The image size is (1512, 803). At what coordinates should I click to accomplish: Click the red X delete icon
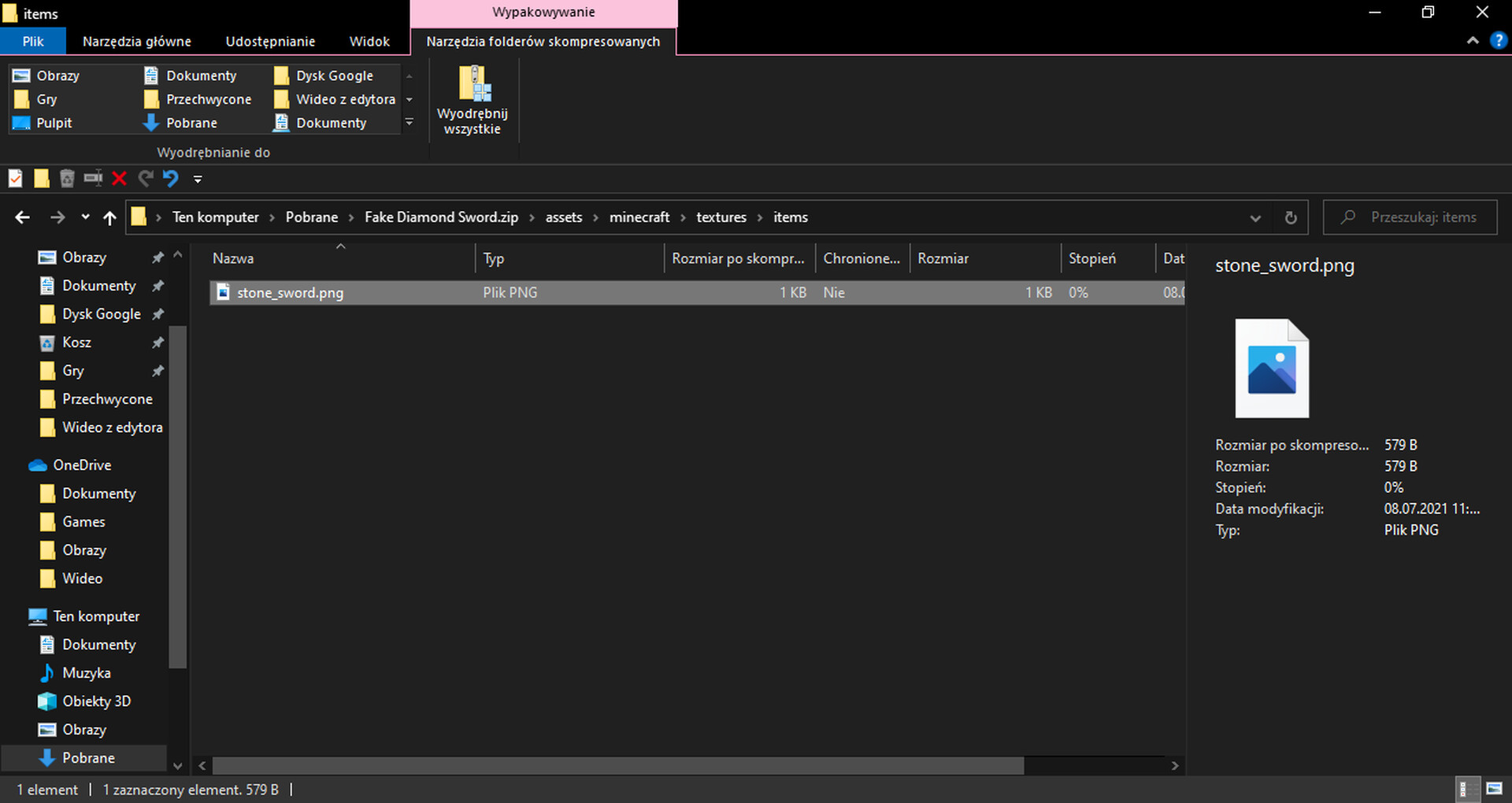pos(119,179)
